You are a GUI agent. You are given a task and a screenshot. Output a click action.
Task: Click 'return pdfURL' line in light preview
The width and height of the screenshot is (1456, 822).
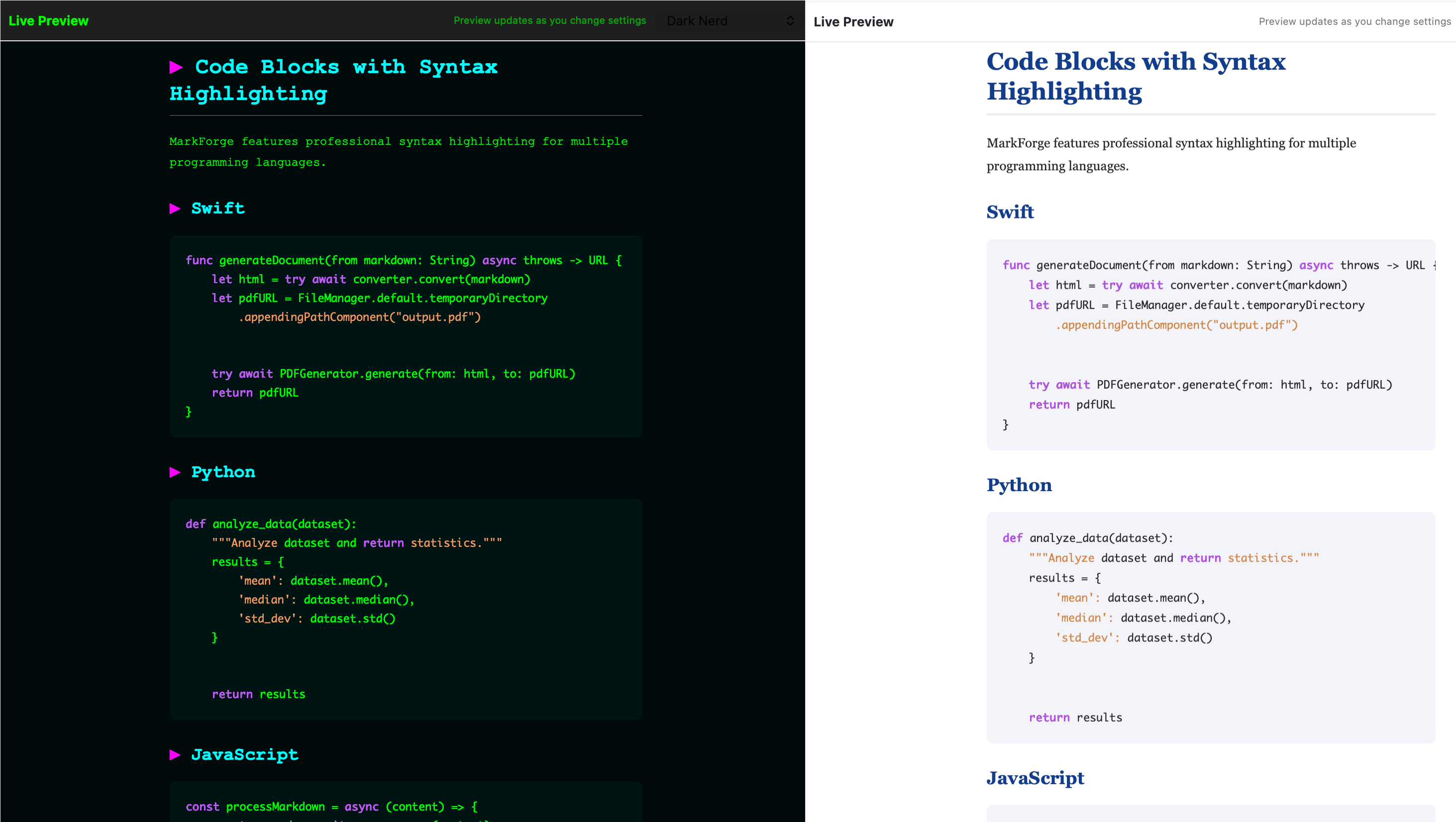pos(1072,405)
